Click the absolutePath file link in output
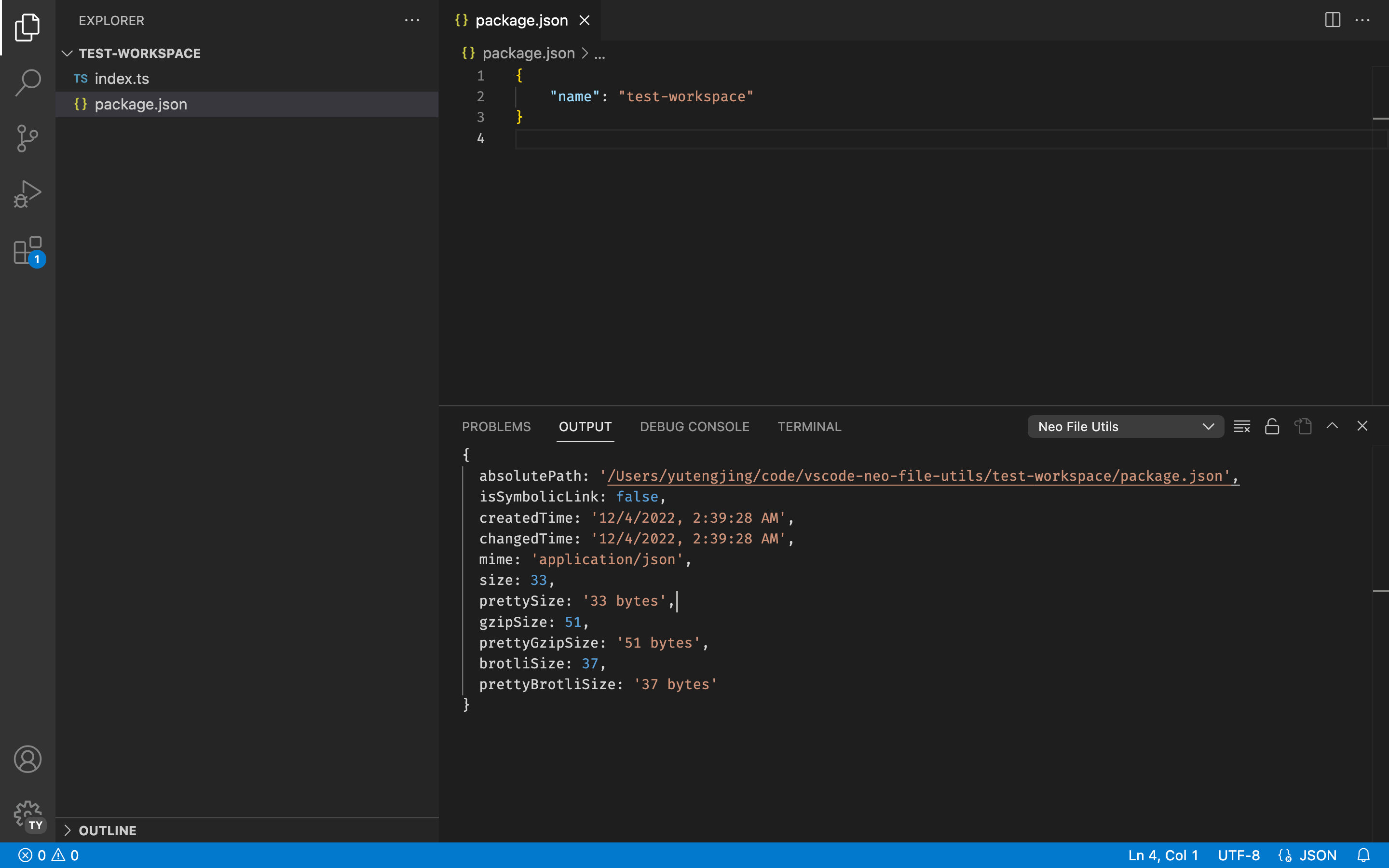Screen dimensions: 1389x868 coord(918,476)
